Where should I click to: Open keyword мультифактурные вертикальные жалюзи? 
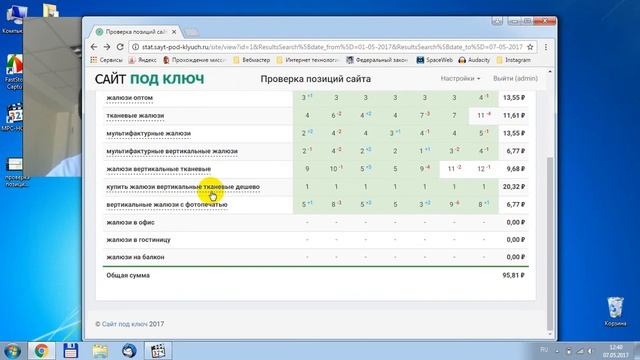[172, 151]
